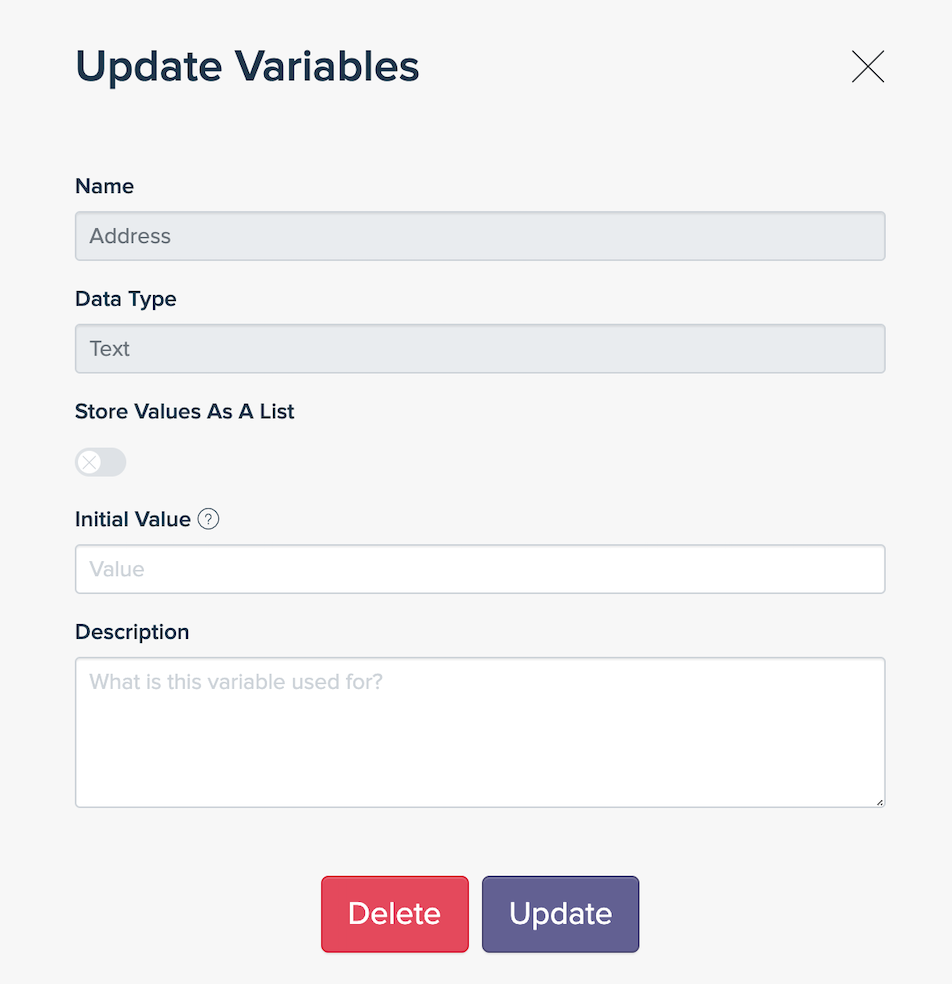Close the Update Variables dialog

coord(868,67)
